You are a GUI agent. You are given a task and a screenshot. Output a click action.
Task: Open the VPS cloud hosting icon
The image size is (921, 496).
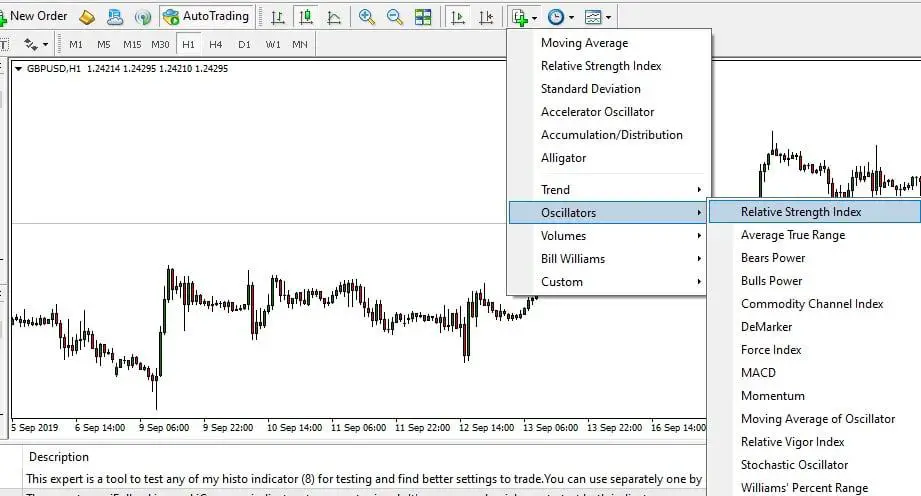coord(115,17)
